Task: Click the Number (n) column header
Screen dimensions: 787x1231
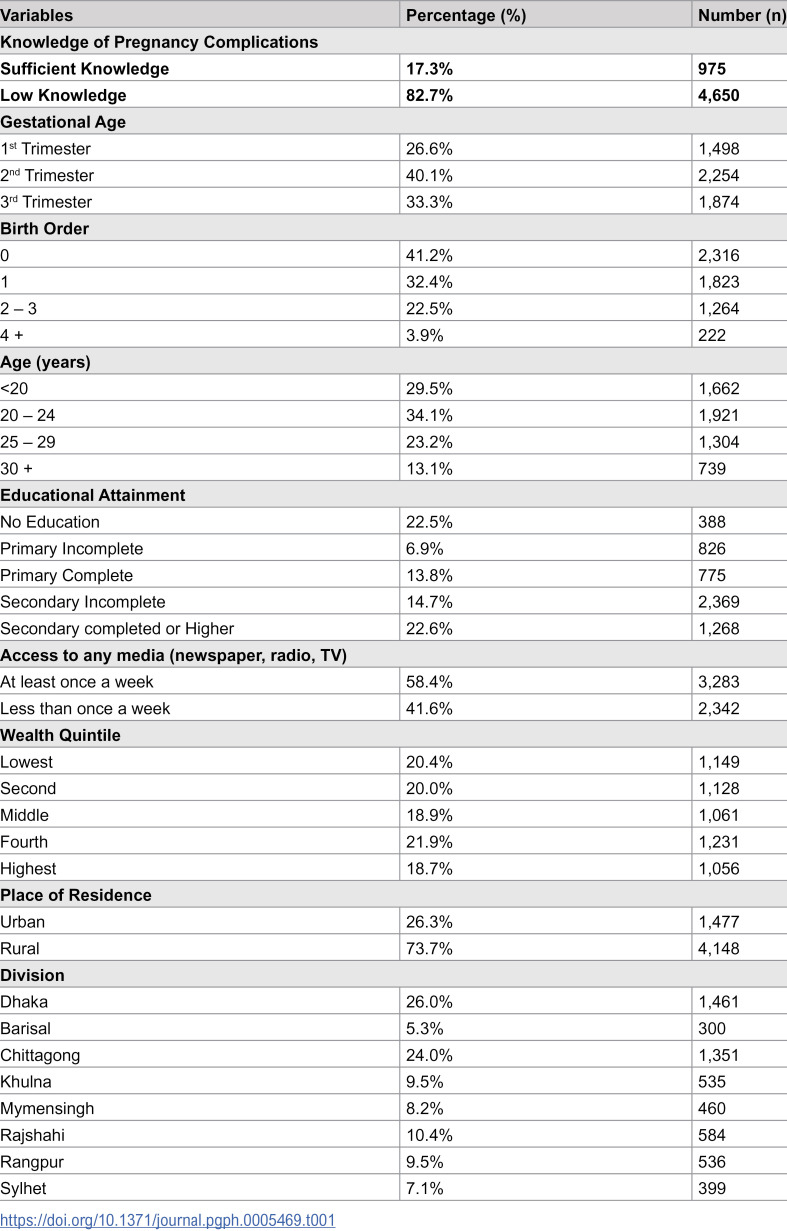Action: [x=741, y=15]
